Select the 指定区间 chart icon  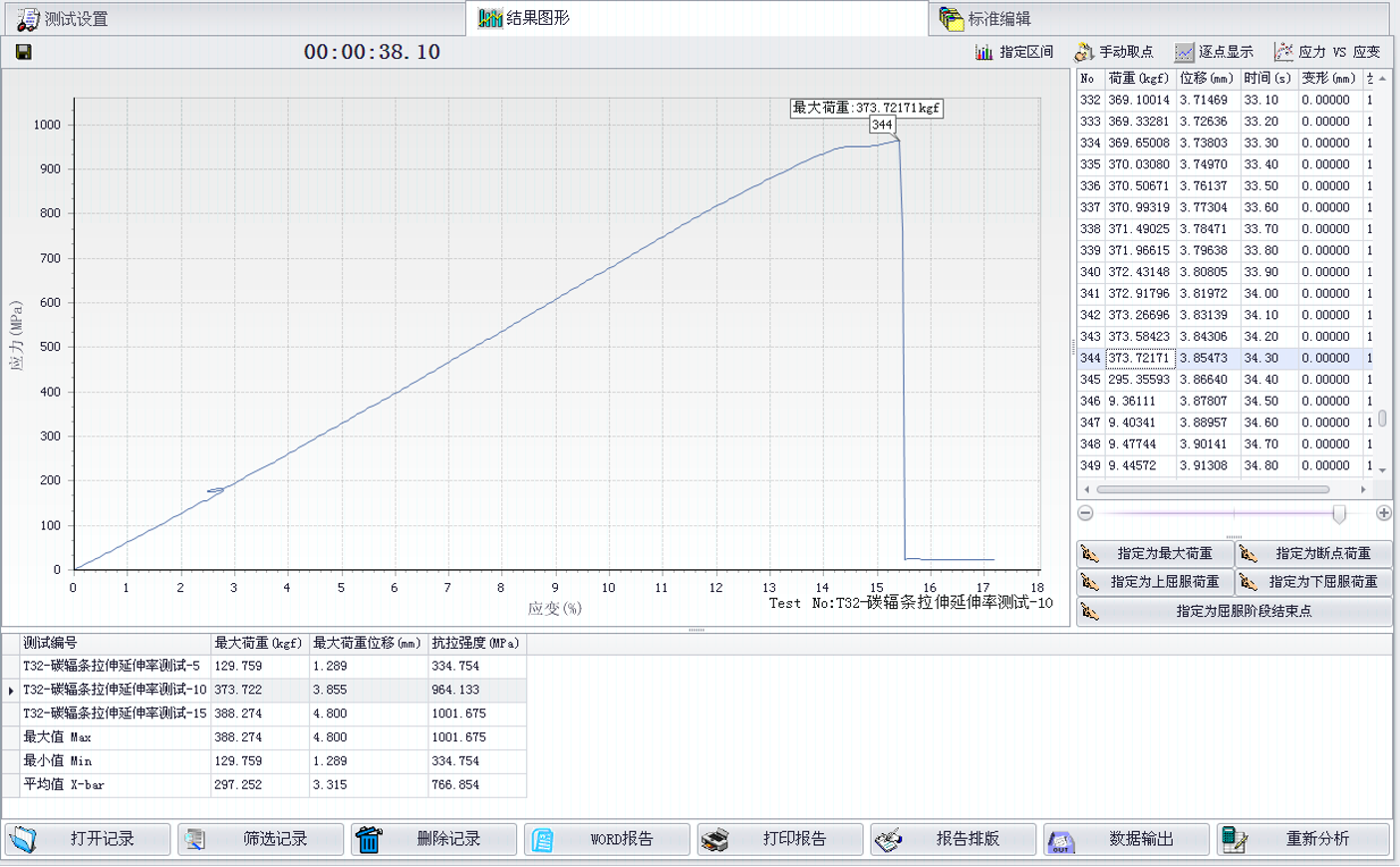pyautogui.click(x=1013, y=52)
